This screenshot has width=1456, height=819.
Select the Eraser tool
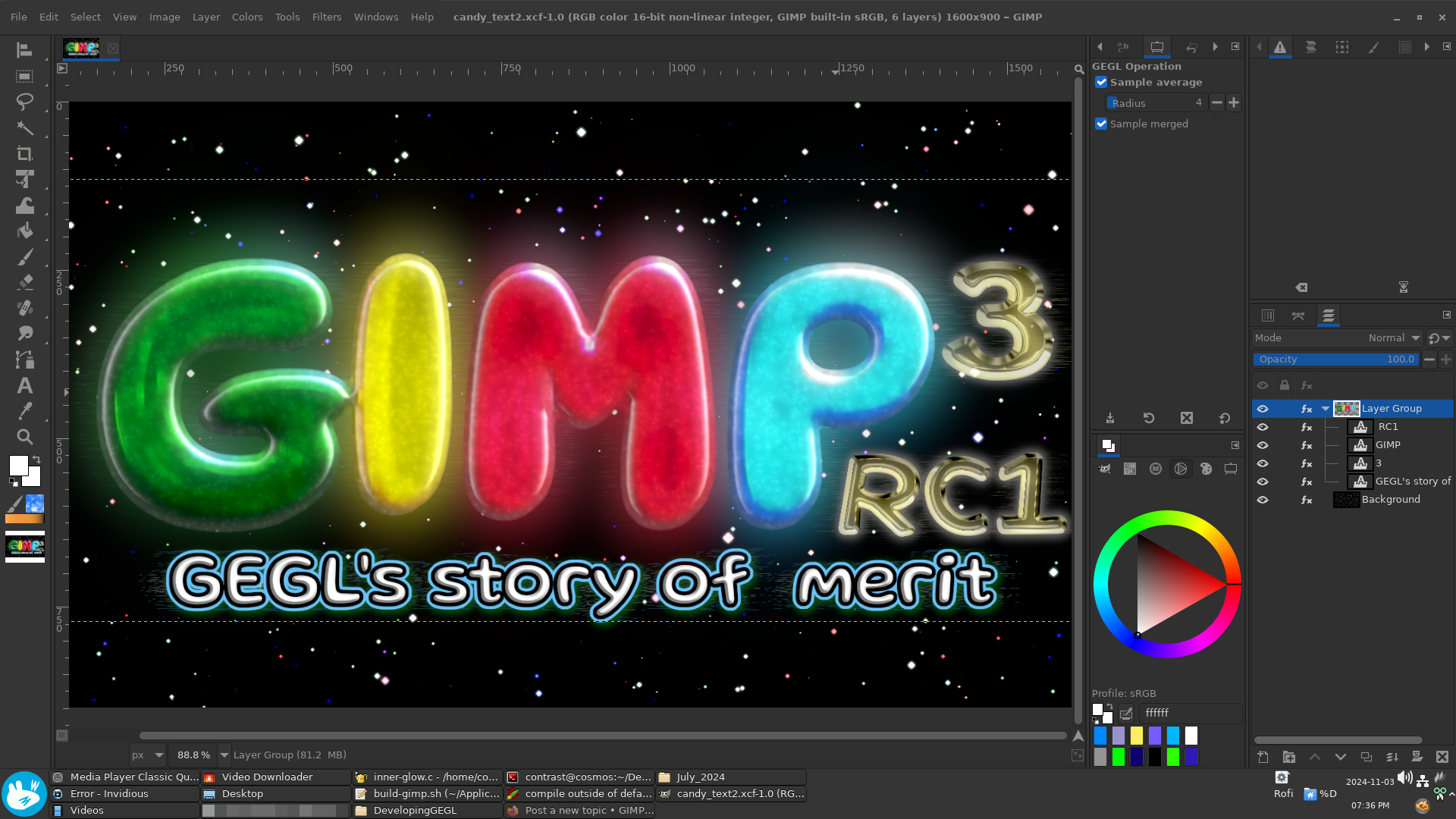[x=24, y=282]
